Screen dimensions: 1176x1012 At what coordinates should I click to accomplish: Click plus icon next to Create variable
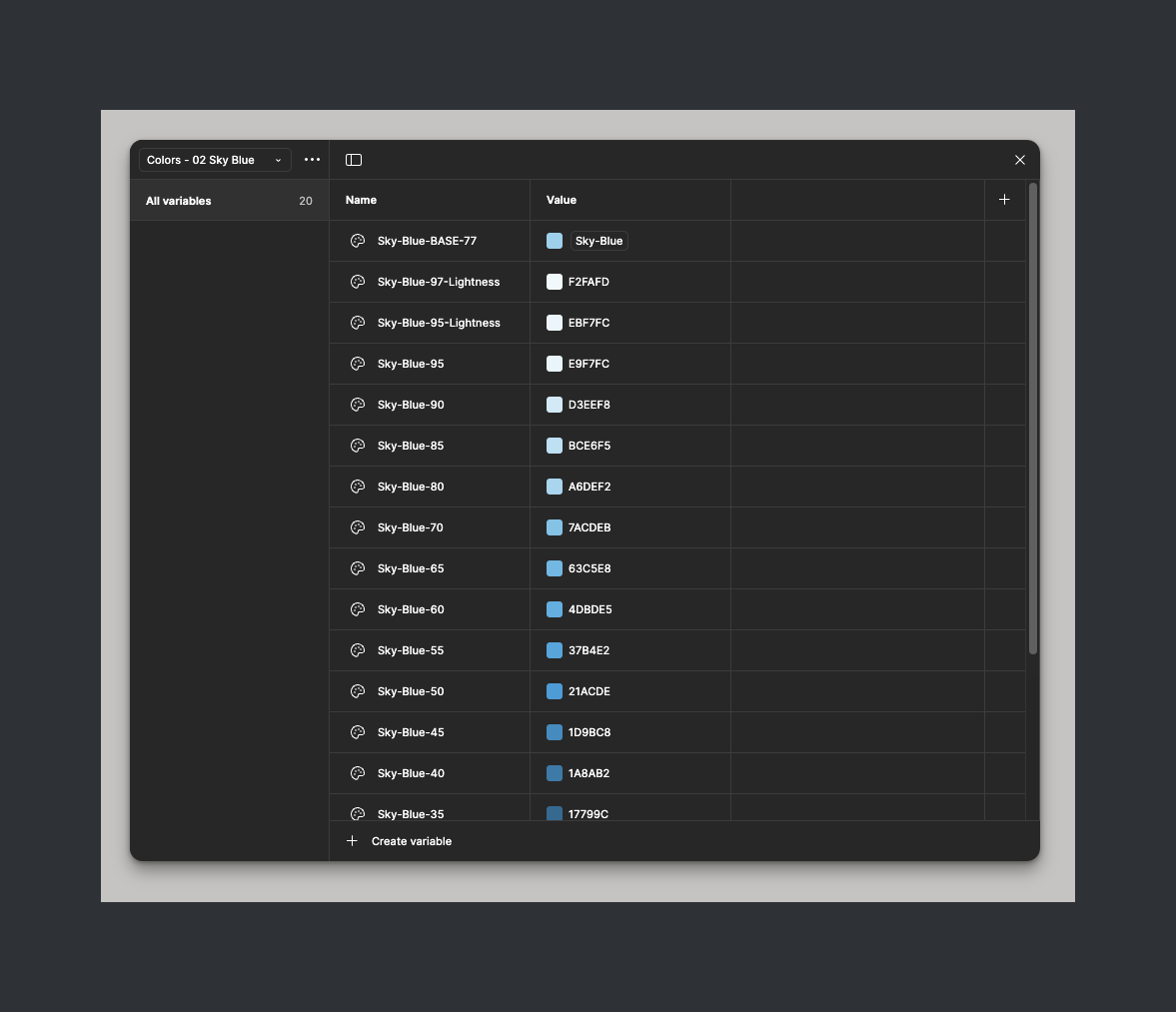point(352,841)
